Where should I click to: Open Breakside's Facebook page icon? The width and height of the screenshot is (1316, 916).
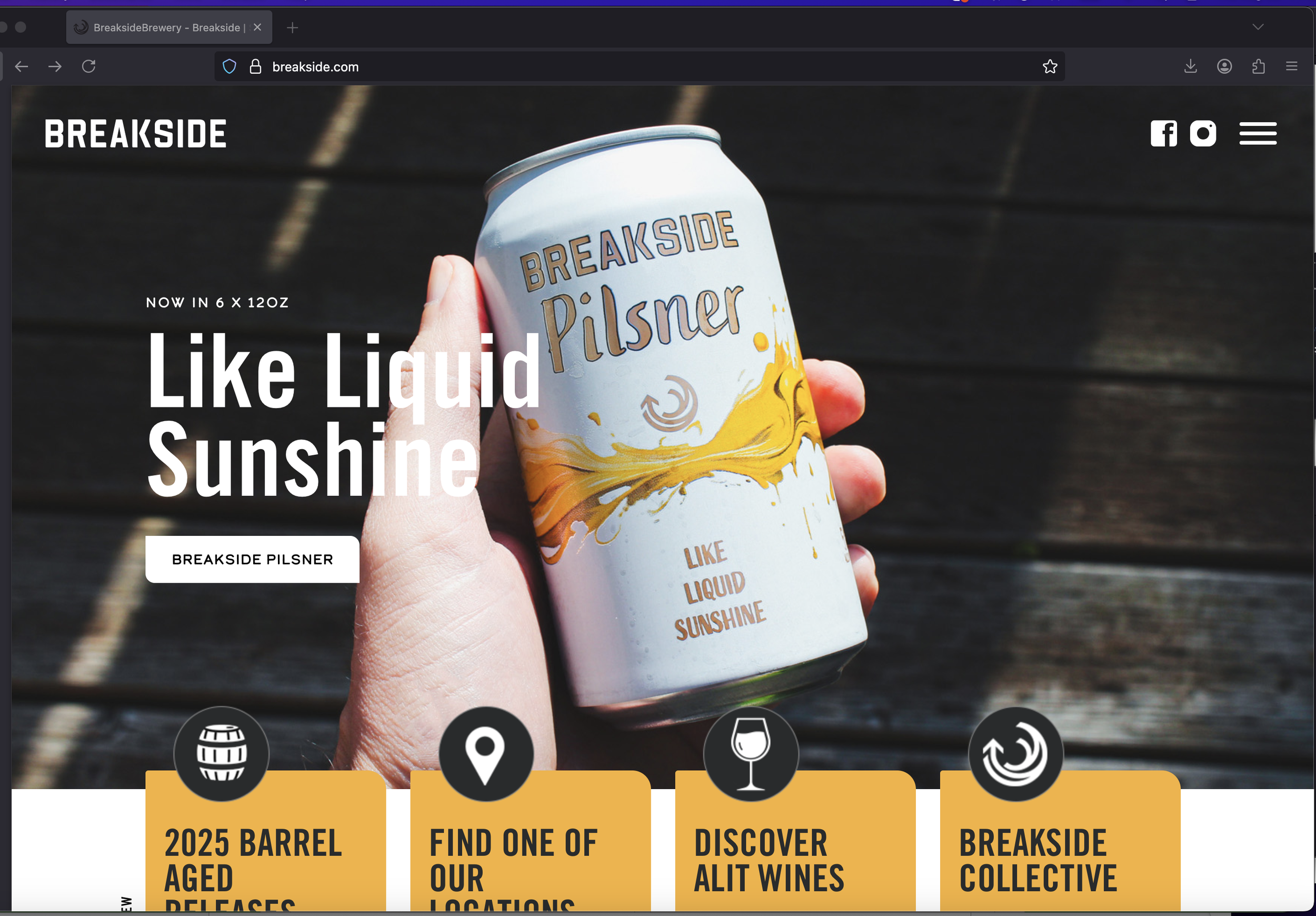click(x=1163, y=134)
